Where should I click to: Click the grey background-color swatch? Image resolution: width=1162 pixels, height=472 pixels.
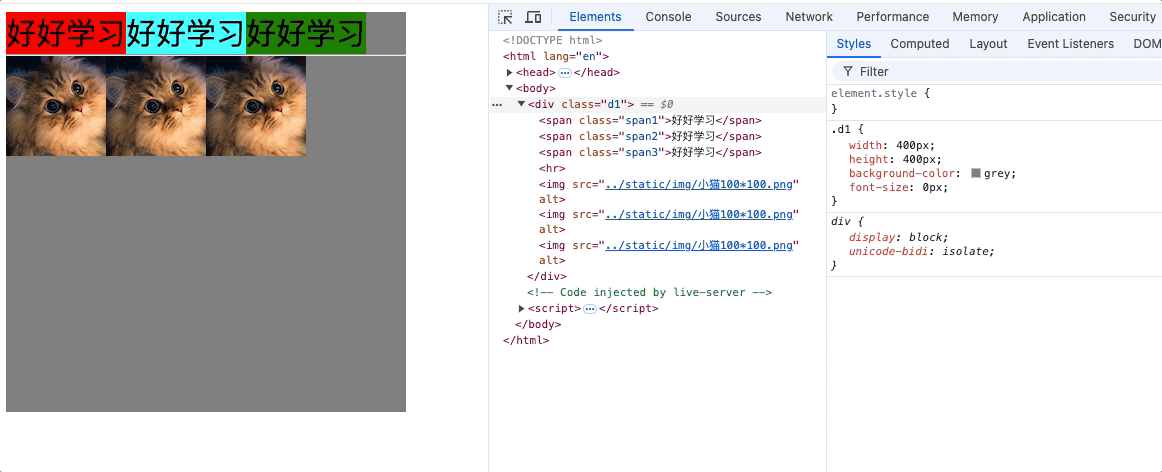click(x=976, y=173)
